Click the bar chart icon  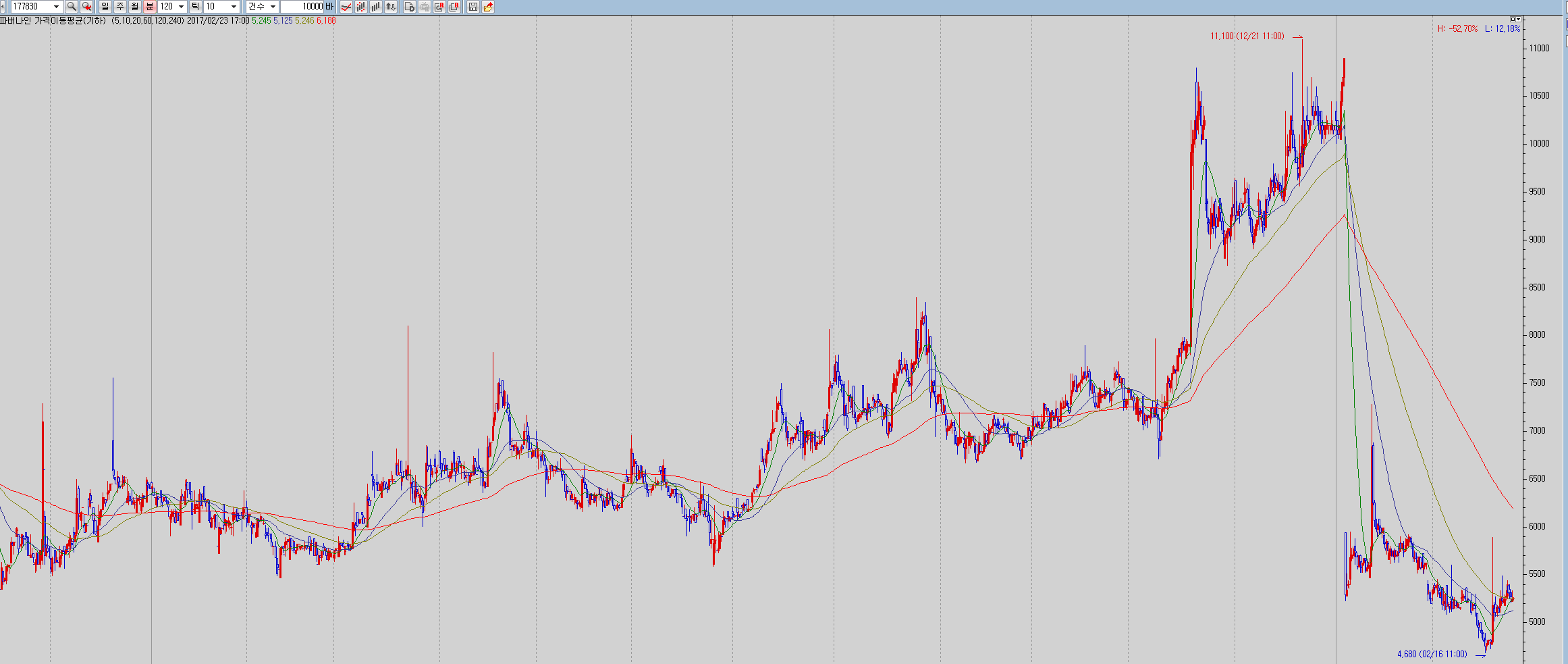[x=376, y=7]
